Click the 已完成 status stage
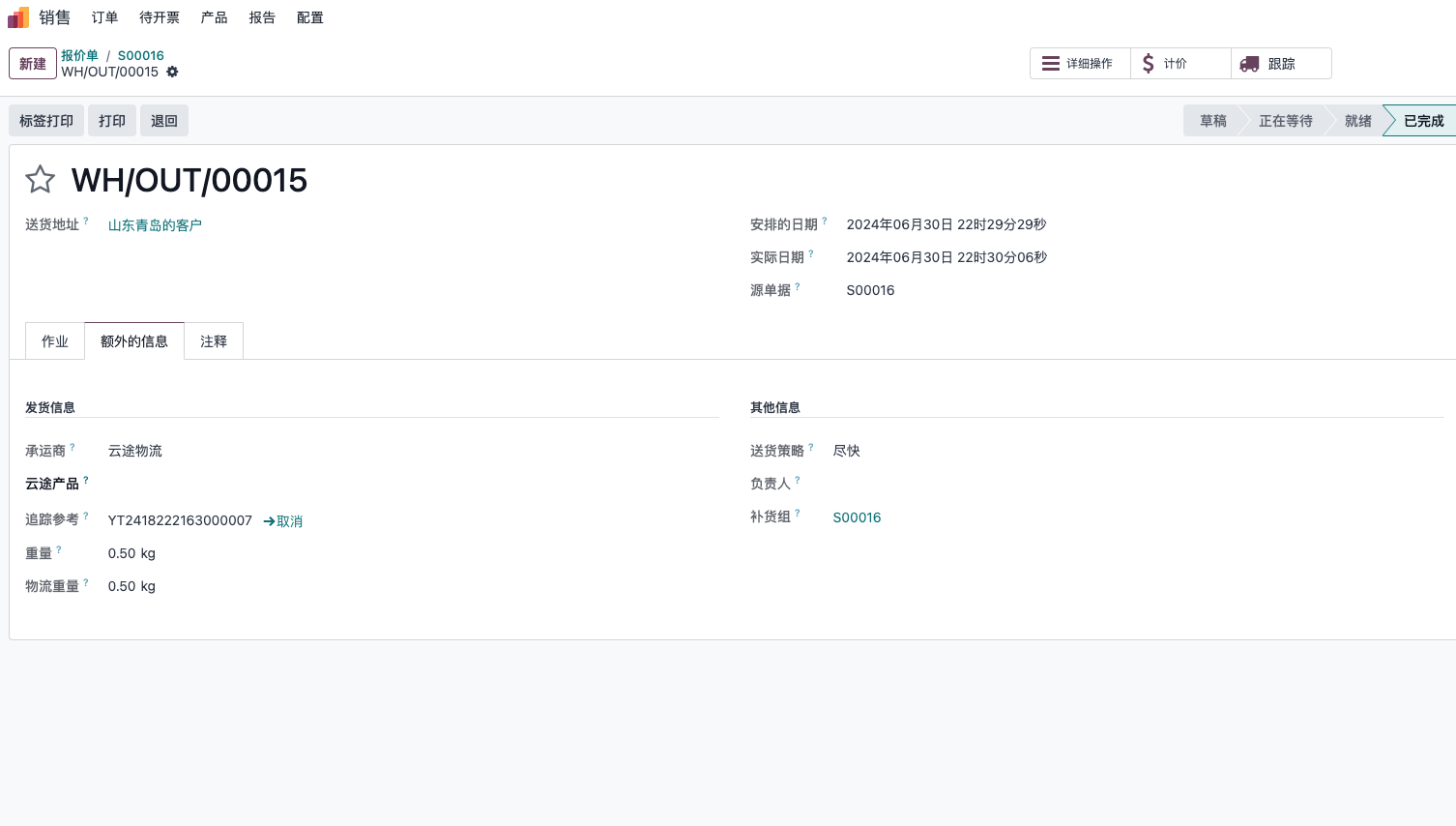1456x826 pixels. click(x=1423, y=121)
